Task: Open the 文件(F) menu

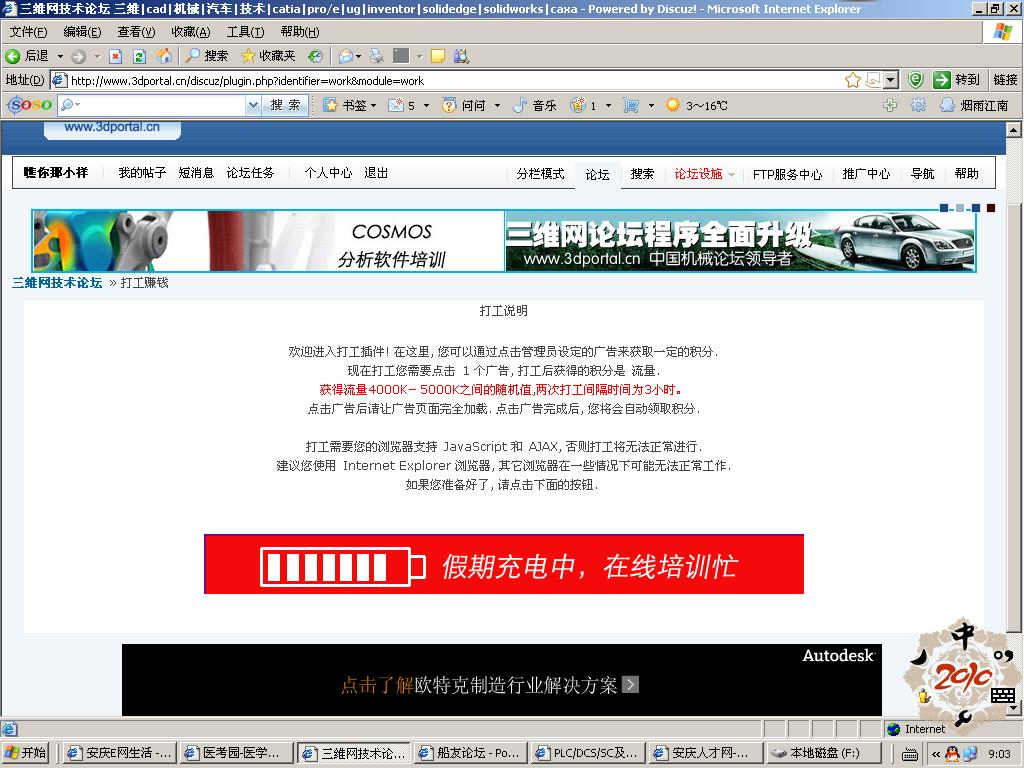Action: [28, 32]
